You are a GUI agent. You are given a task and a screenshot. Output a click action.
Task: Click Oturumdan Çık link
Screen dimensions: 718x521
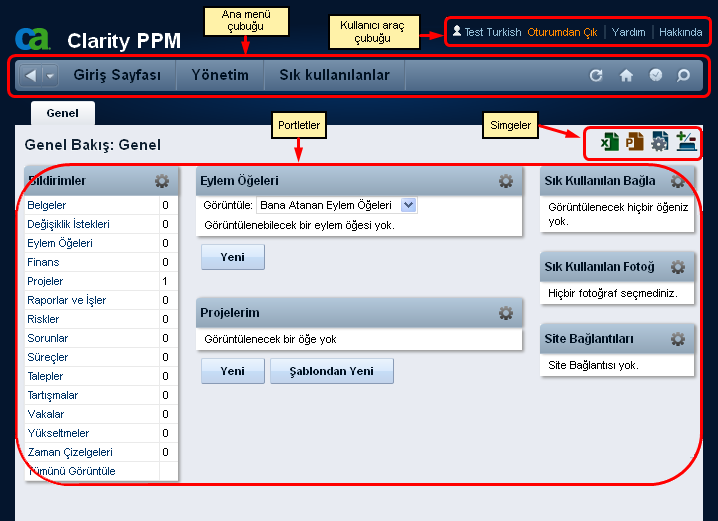tap(562, 32)
